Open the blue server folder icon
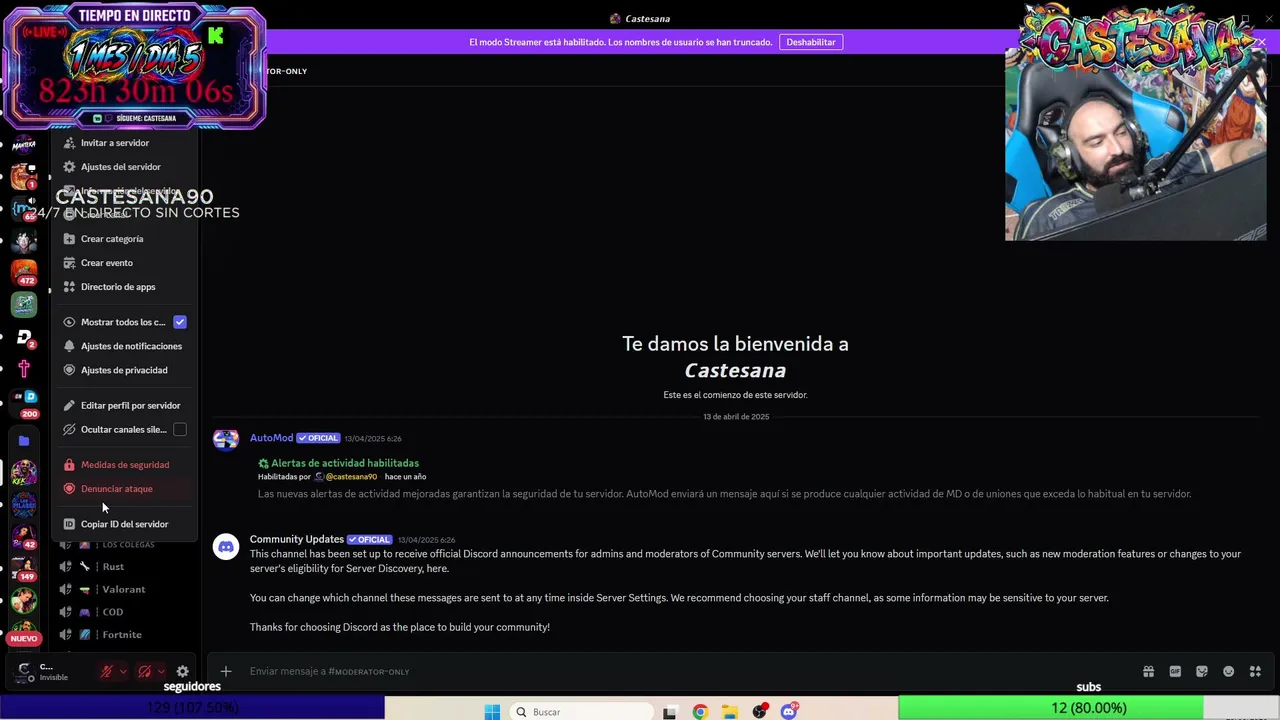1280x720 pixels. [24, 441]
